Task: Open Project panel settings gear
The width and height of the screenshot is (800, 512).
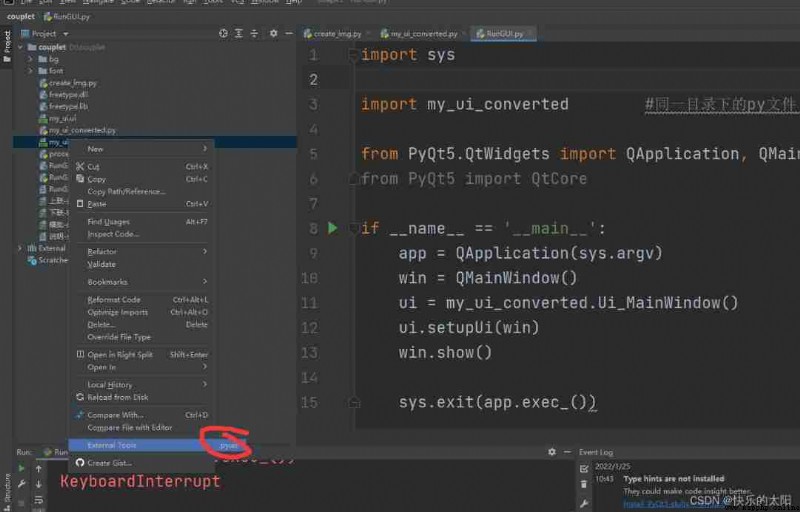Action: click(273, 34)
